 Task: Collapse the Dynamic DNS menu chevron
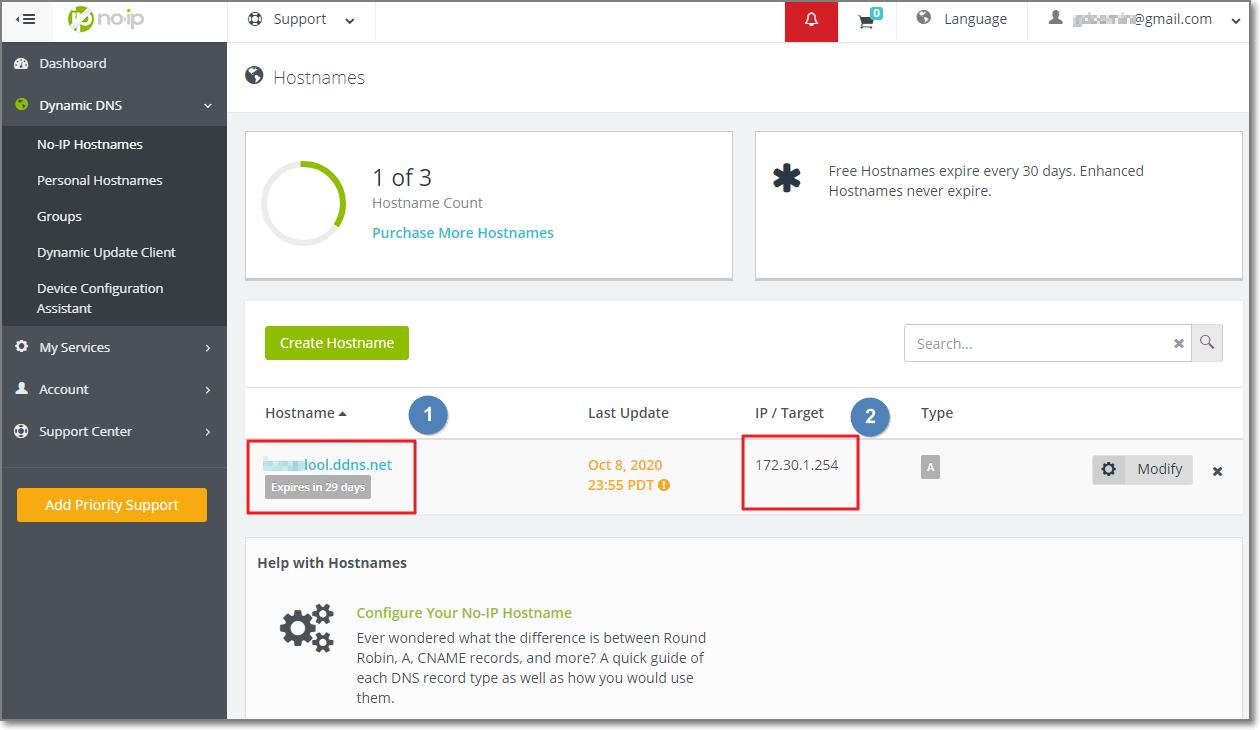208,105
